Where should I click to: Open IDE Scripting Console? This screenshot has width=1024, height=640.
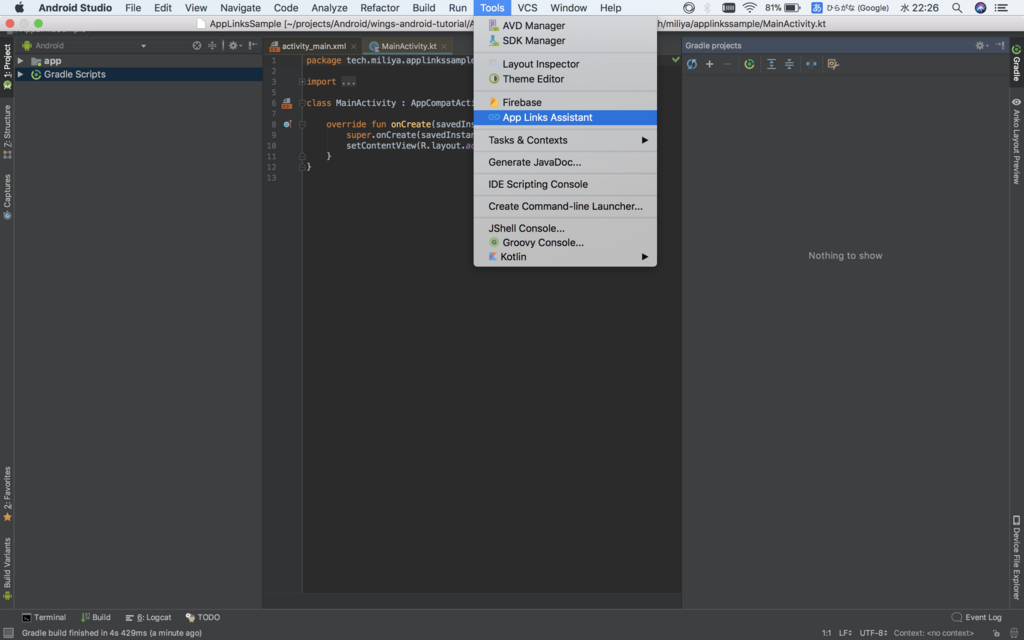click(565, 185)
